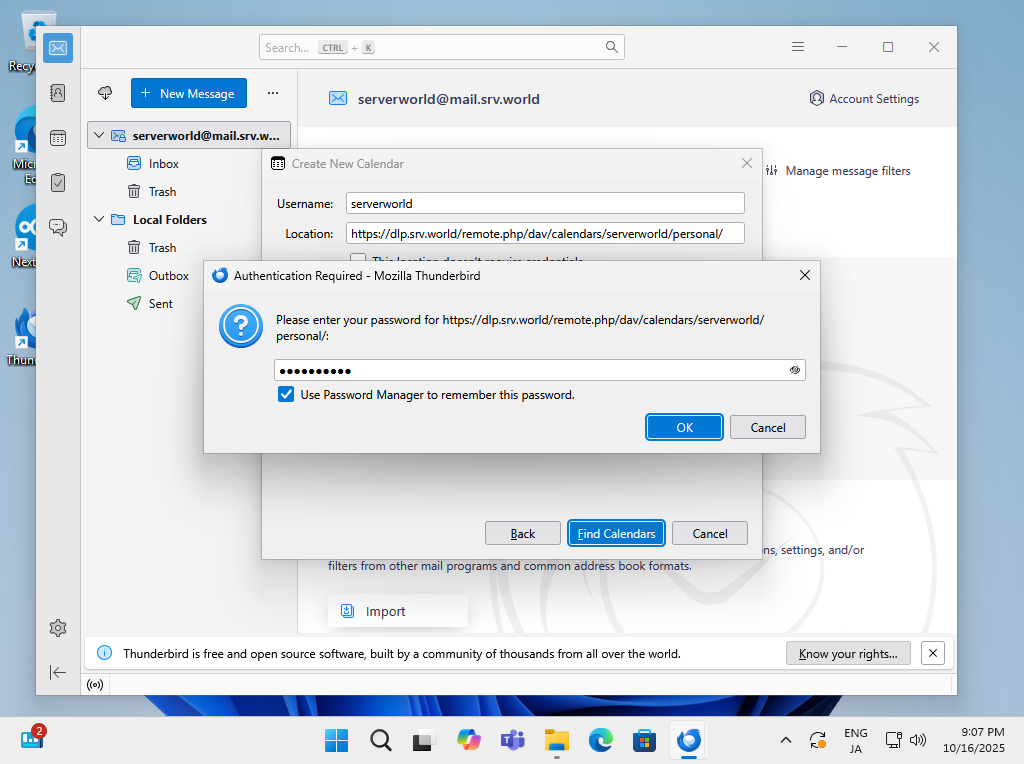The height and width of the screenshot is (764, 1024).
Task: Open folder pane options ellipsis menu
Action: 272,93
